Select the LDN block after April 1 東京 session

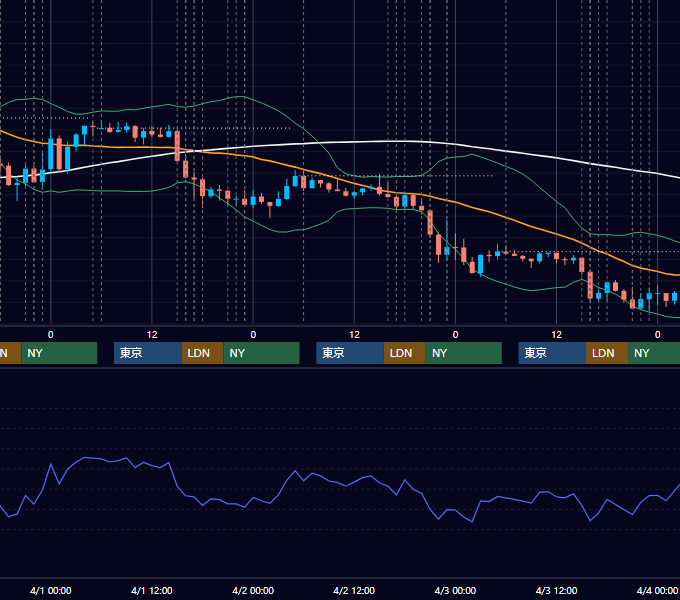tap(202, 353)
